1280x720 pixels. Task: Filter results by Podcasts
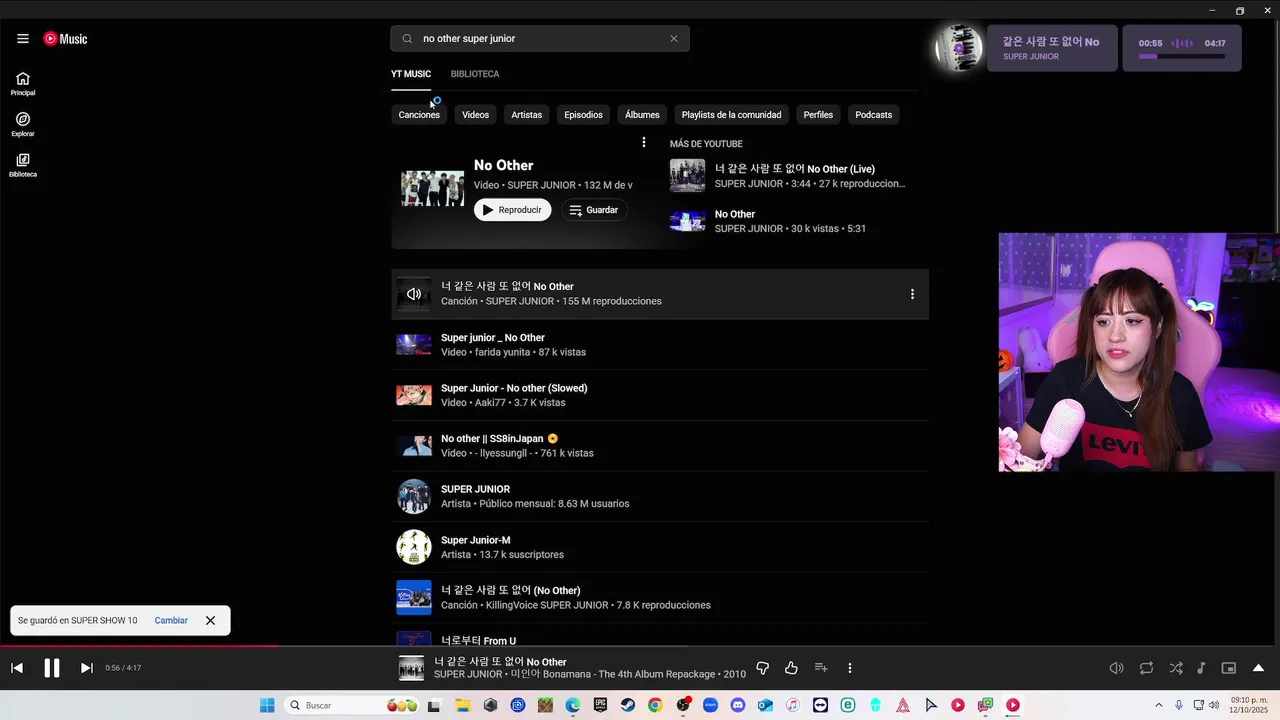[873, 115]
